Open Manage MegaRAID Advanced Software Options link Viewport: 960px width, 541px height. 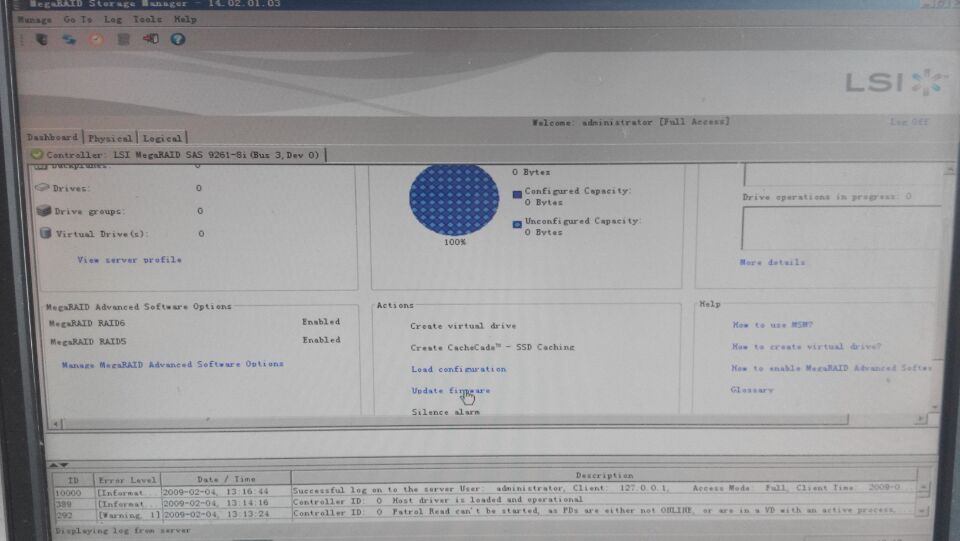coord(173,364)
